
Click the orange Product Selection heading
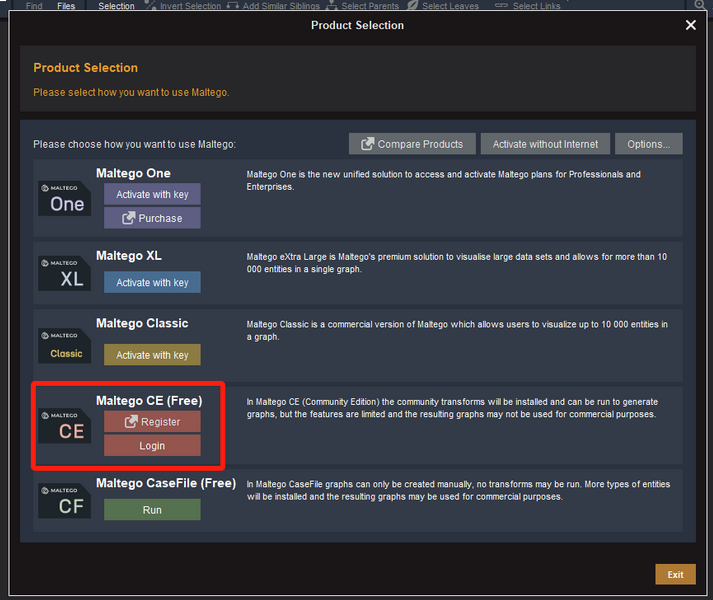click(x=85, y=68)
